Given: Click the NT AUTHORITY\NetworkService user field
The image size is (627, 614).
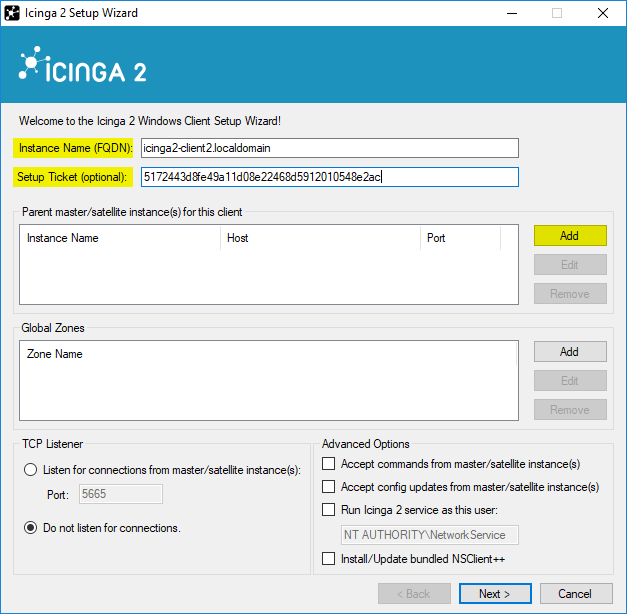Looking at the screenshot, I should tap(429, 535).
